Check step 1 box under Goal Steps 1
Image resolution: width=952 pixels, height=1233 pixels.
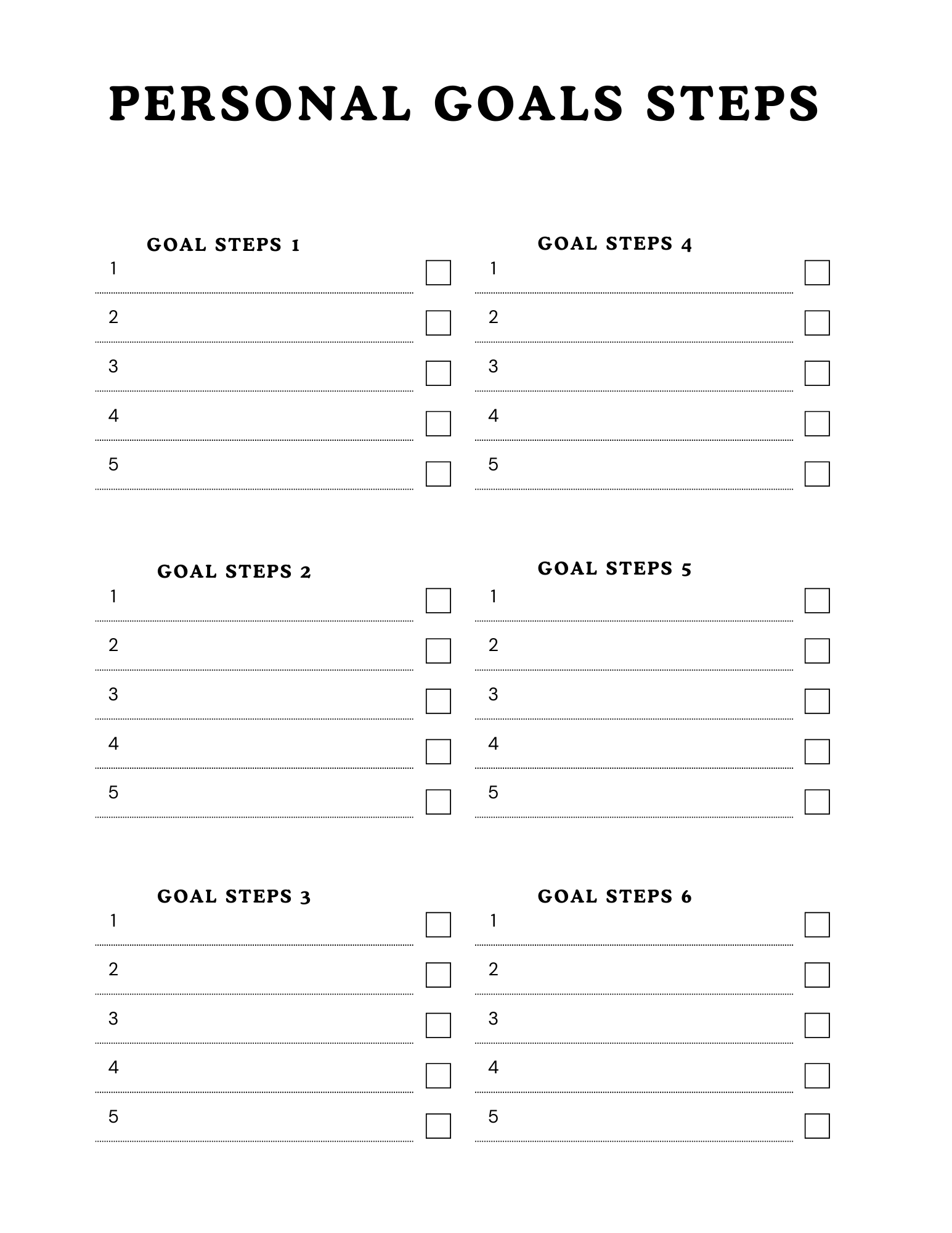[x=438, y=272]
